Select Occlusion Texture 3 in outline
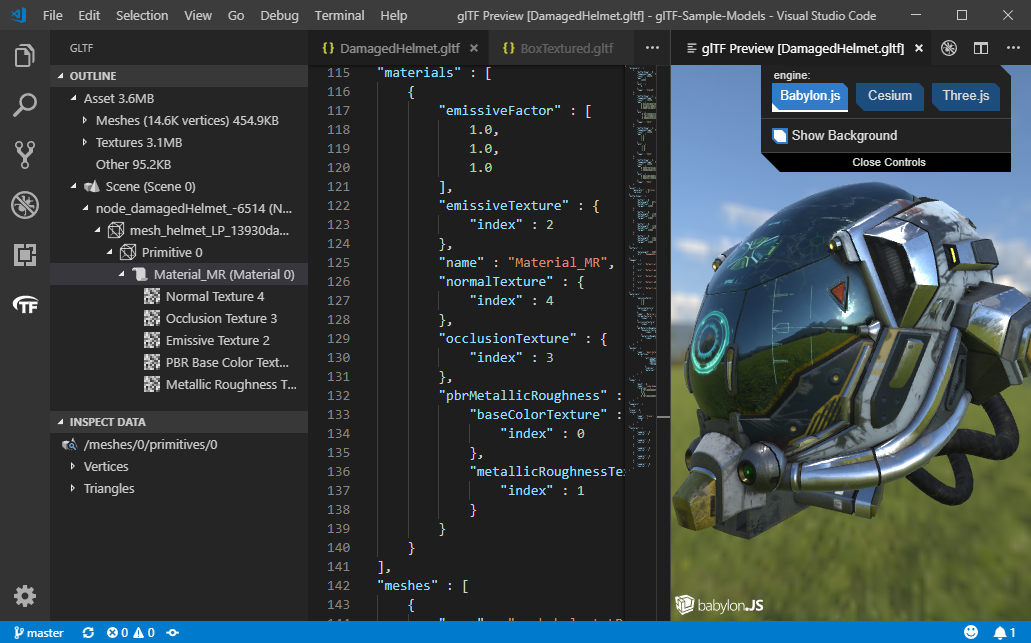The width and height of the screenshot is (1031, 643). [221, 319]
